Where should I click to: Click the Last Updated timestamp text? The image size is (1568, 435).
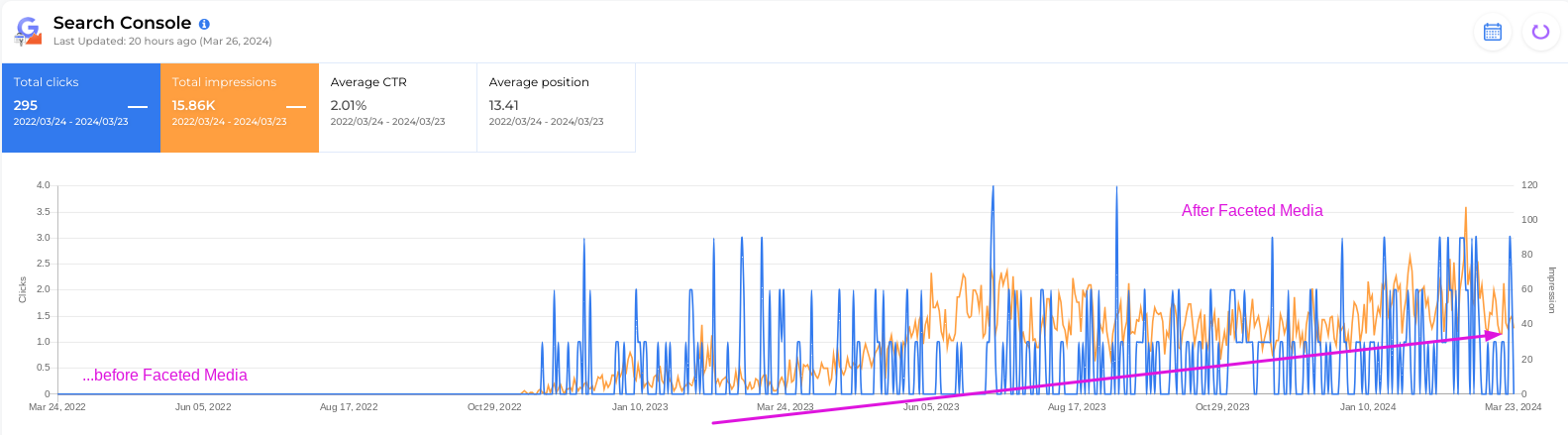coord(162,42)
